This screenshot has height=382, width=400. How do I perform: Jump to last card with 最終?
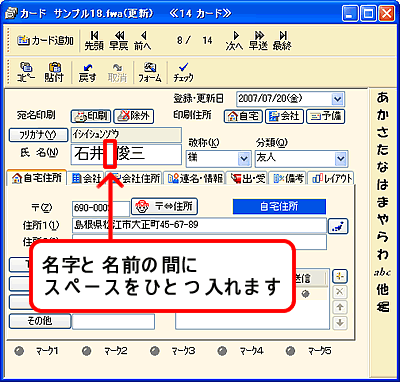pyautogui.click(x=282, y=41)
